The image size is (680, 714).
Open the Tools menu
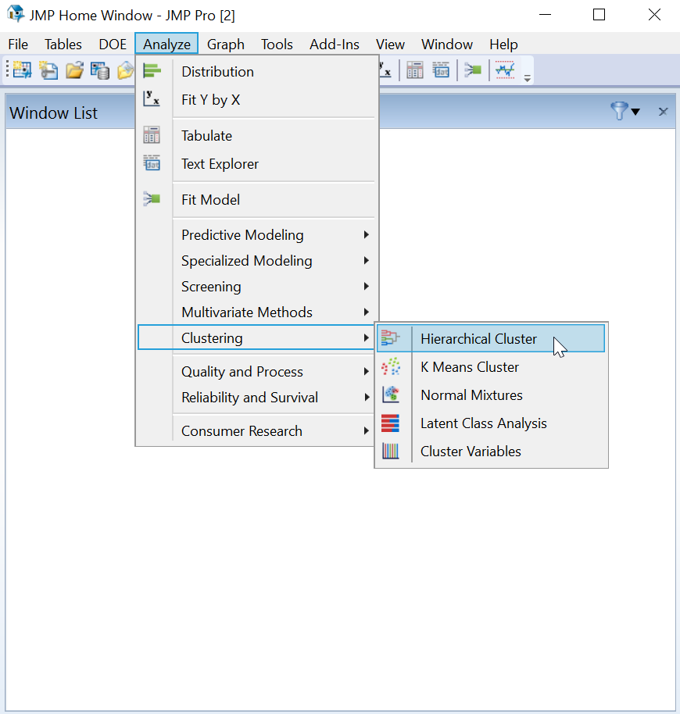[276, 44]
